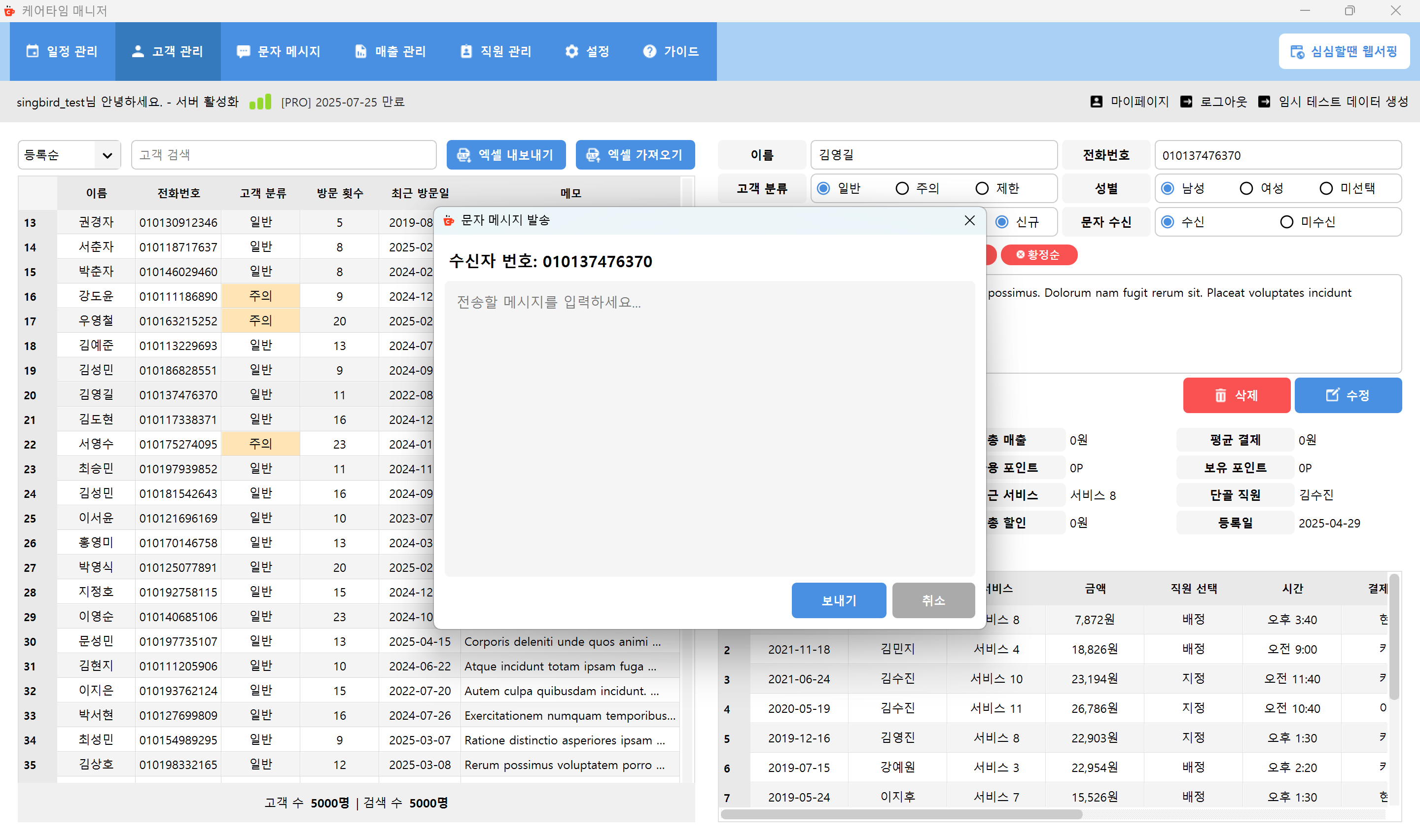
Task: Click the 임시 테스트 데이터 생성 icon
Action: (1264, 102)
